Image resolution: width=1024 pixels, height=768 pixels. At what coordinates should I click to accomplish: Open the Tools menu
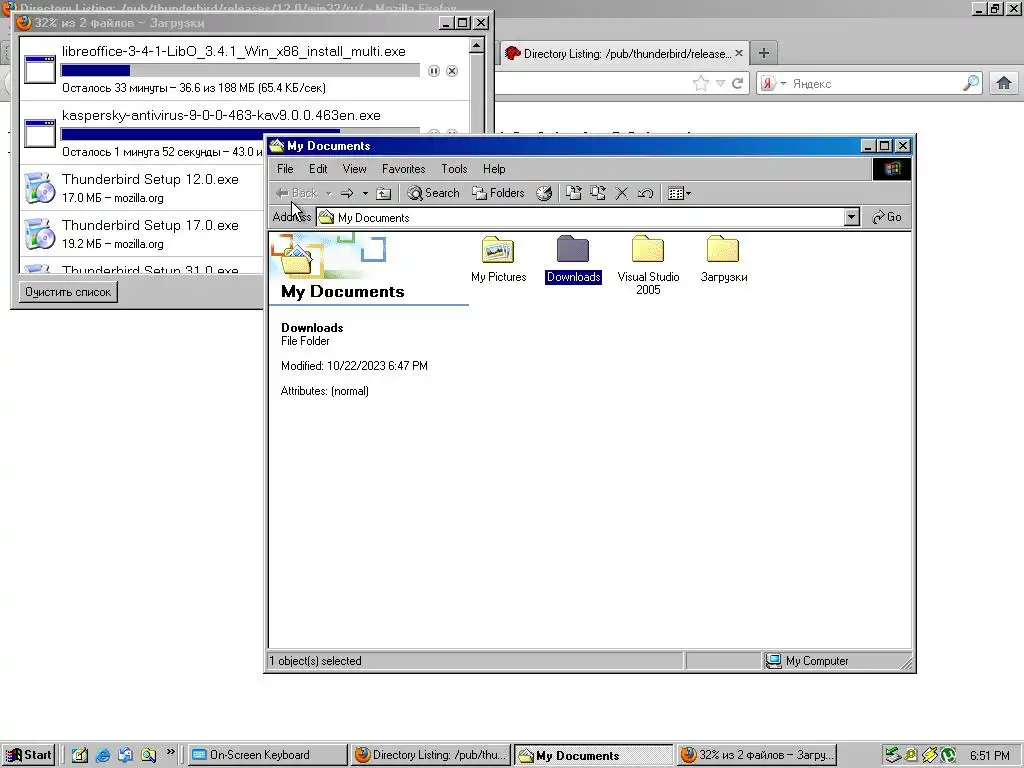click(x=454, y=169)
